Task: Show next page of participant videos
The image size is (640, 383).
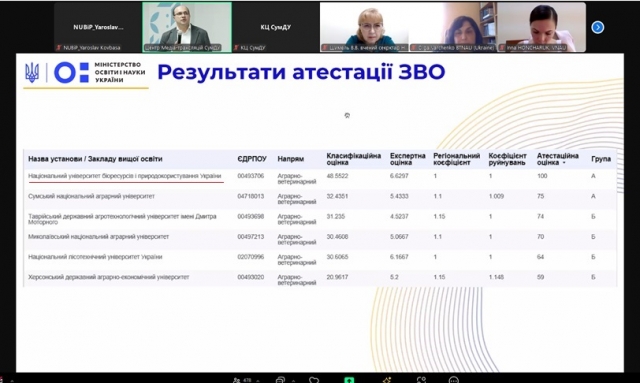Action: click(x=598, y=27)
